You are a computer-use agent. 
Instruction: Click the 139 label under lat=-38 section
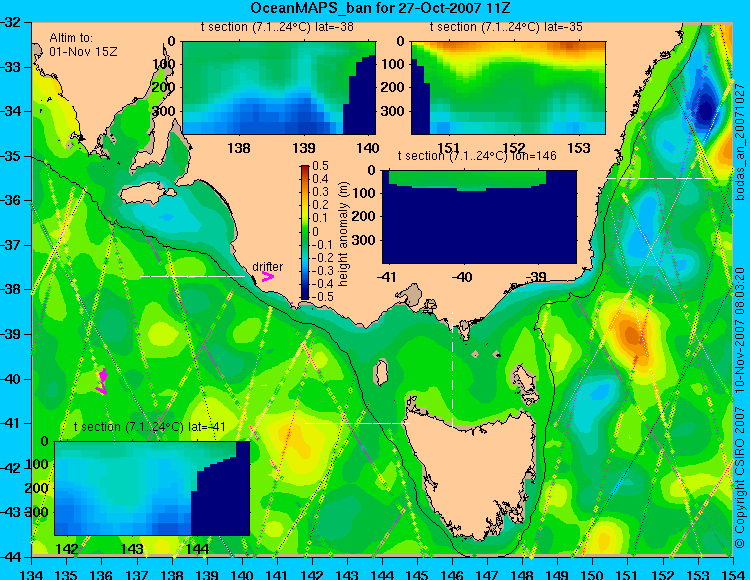(x=303, y=148)
